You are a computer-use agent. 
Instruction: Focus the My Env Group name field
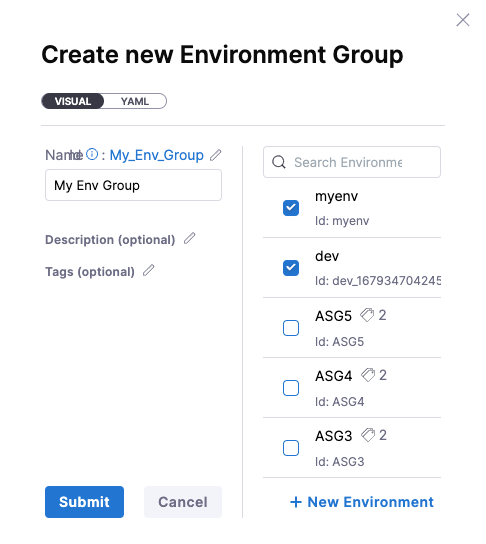[x=133, y=185]
